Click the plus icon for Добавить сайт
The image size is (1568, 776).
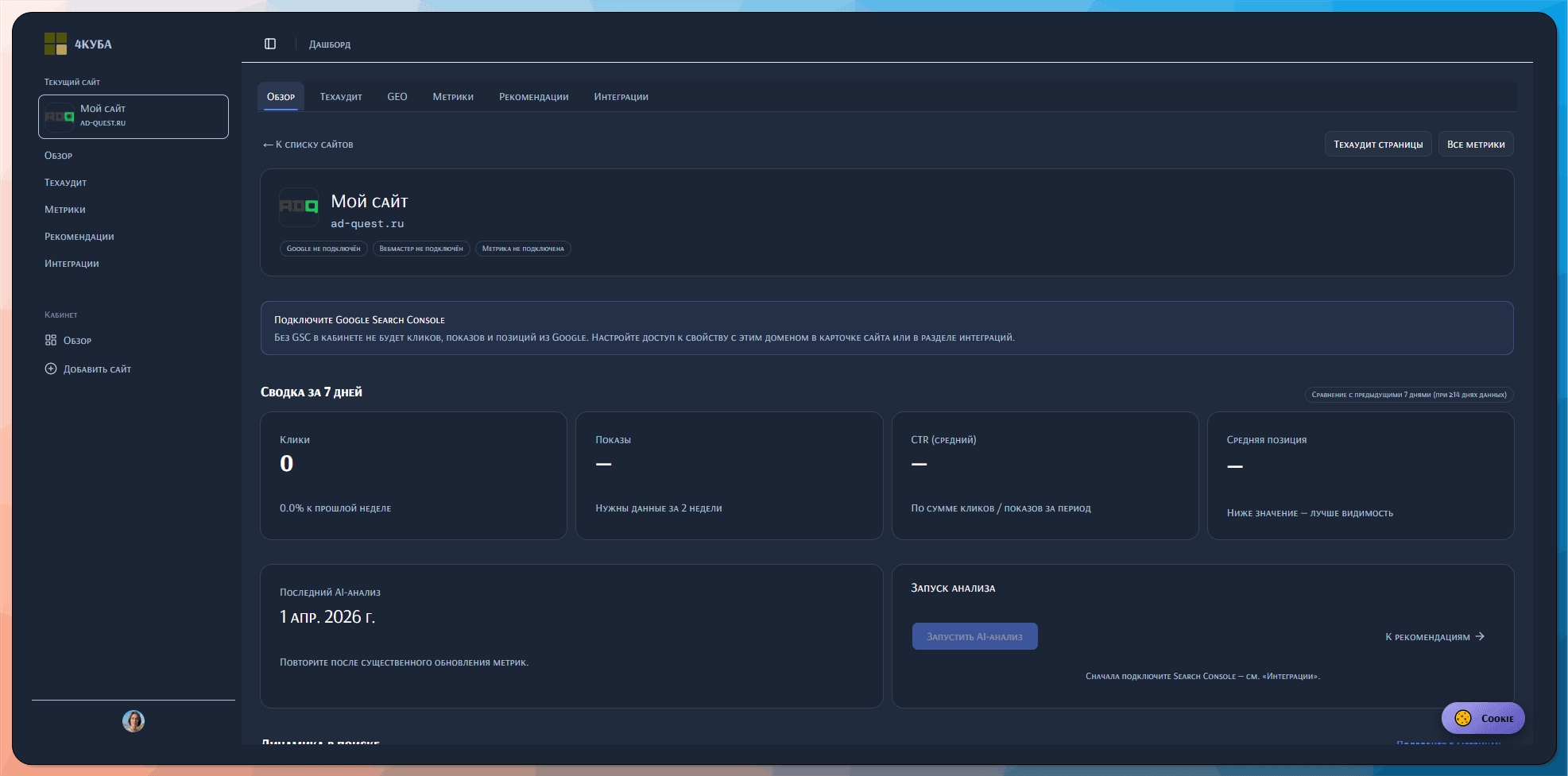pos(51,369)
